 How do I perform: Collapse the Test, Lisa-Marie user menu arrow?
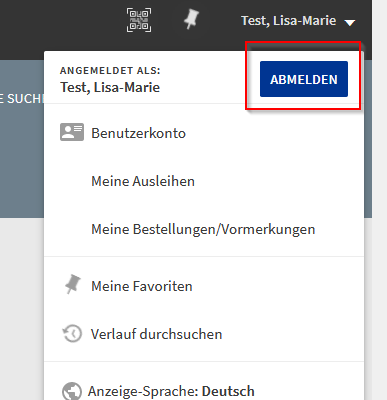point(350,23)
